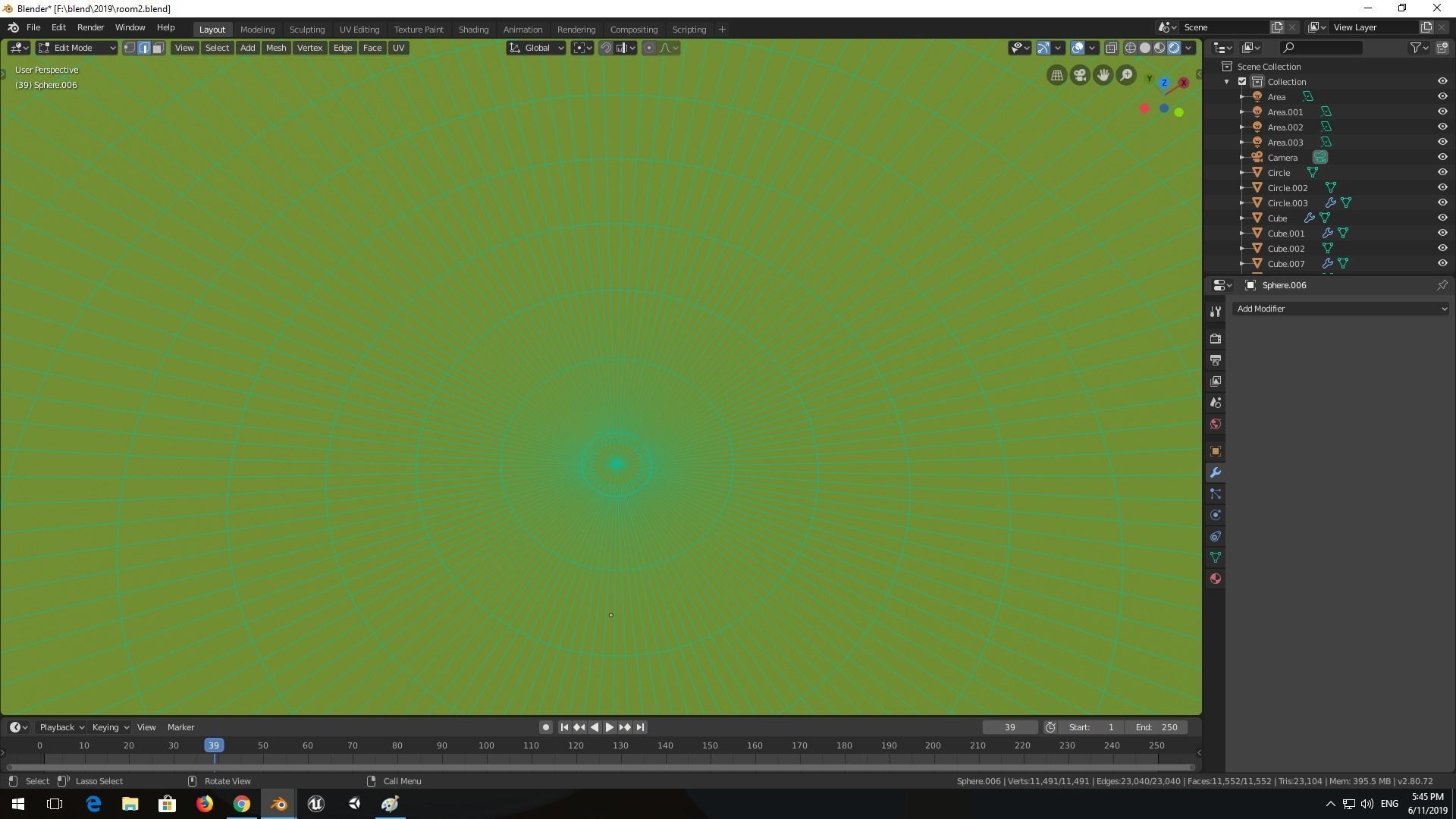Open the Physics properties tab icon
Image resolution: width=1456 pixels, height=819 pixels.
(1216, 515)
